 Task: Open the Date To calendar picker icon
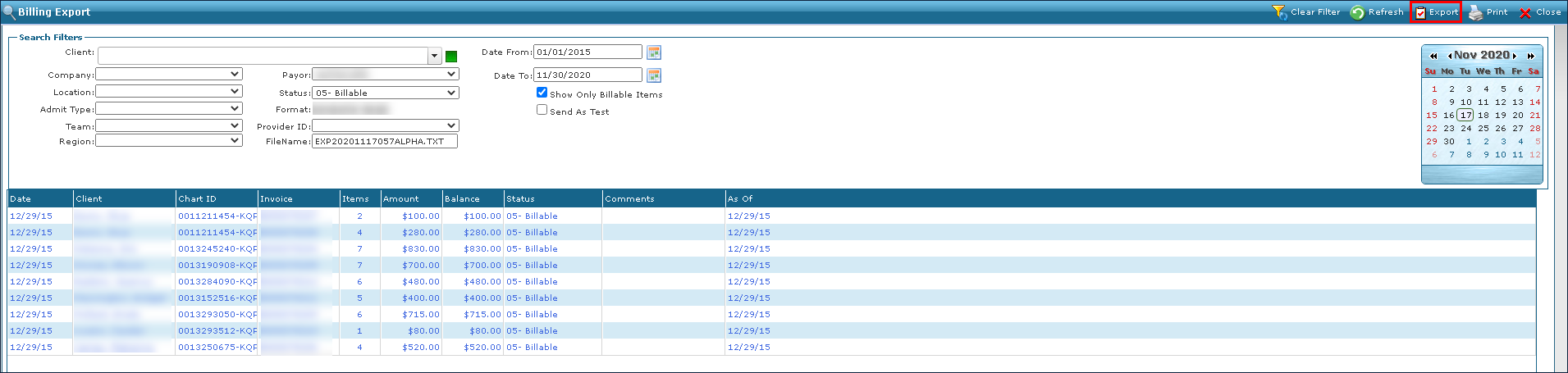(x=654, y=75)
